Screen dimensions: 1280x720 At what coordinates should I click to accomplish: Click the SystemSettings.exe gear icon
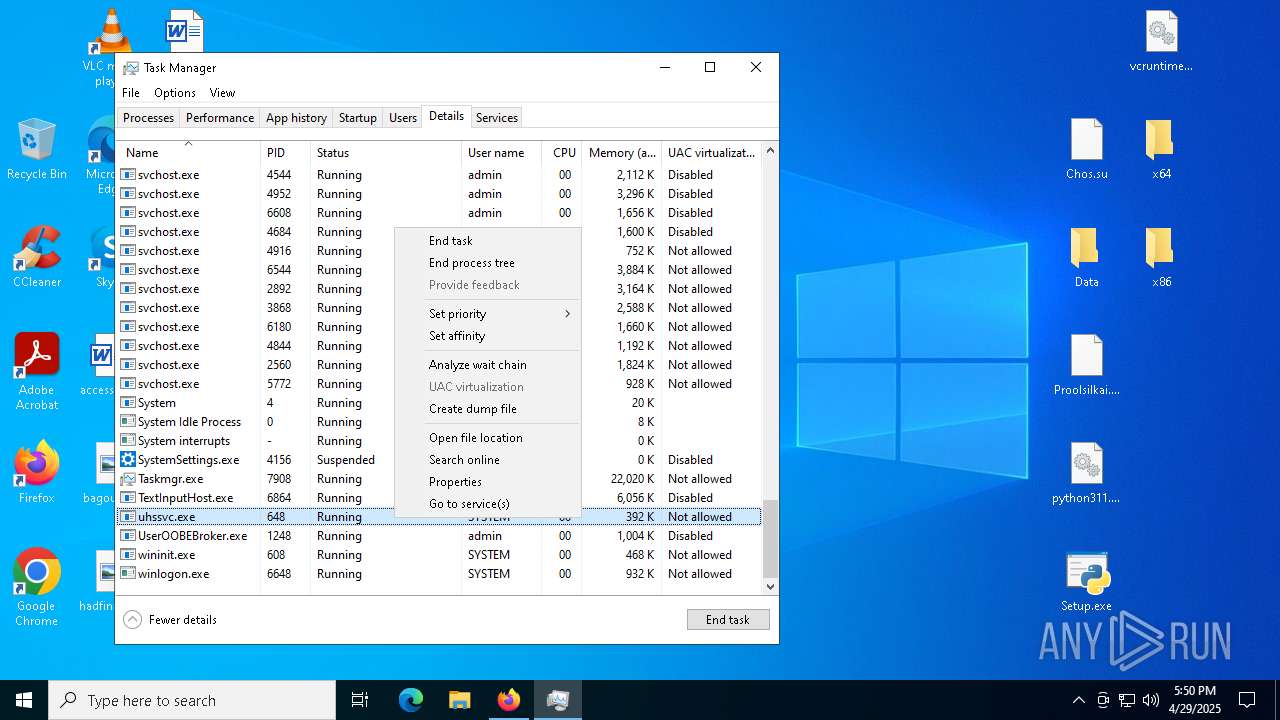pyautogui.click(x=128, y=460)
